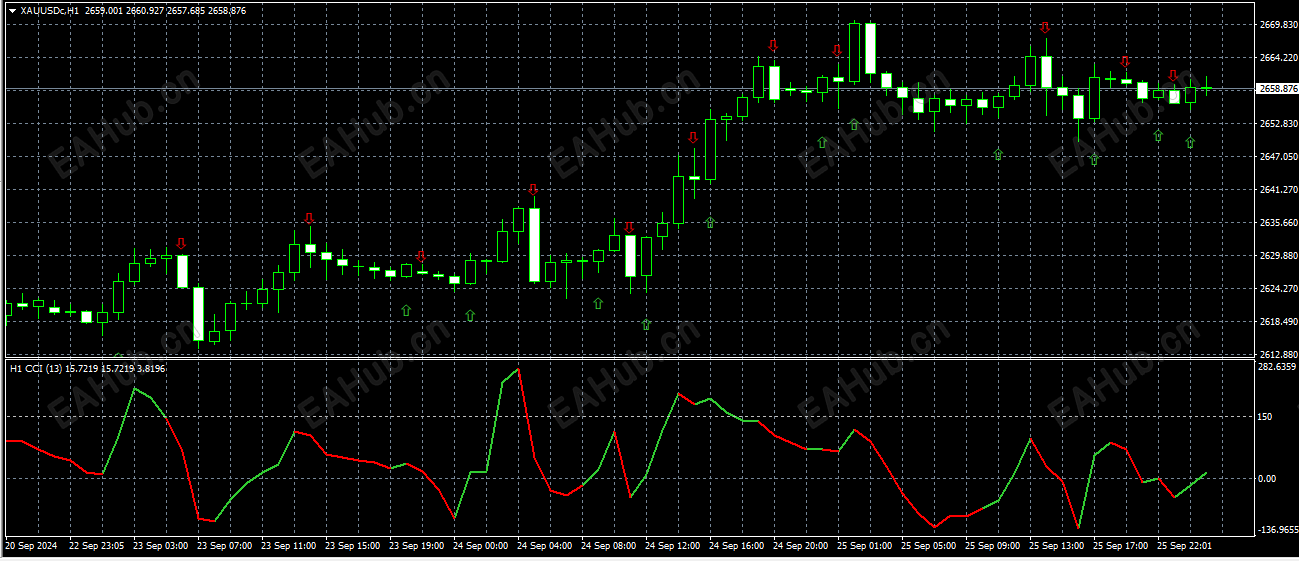Viewport: 1299px width, 561px height.
Task: Click the 24 Sep 08:00 time label
Action: [608, 546]
